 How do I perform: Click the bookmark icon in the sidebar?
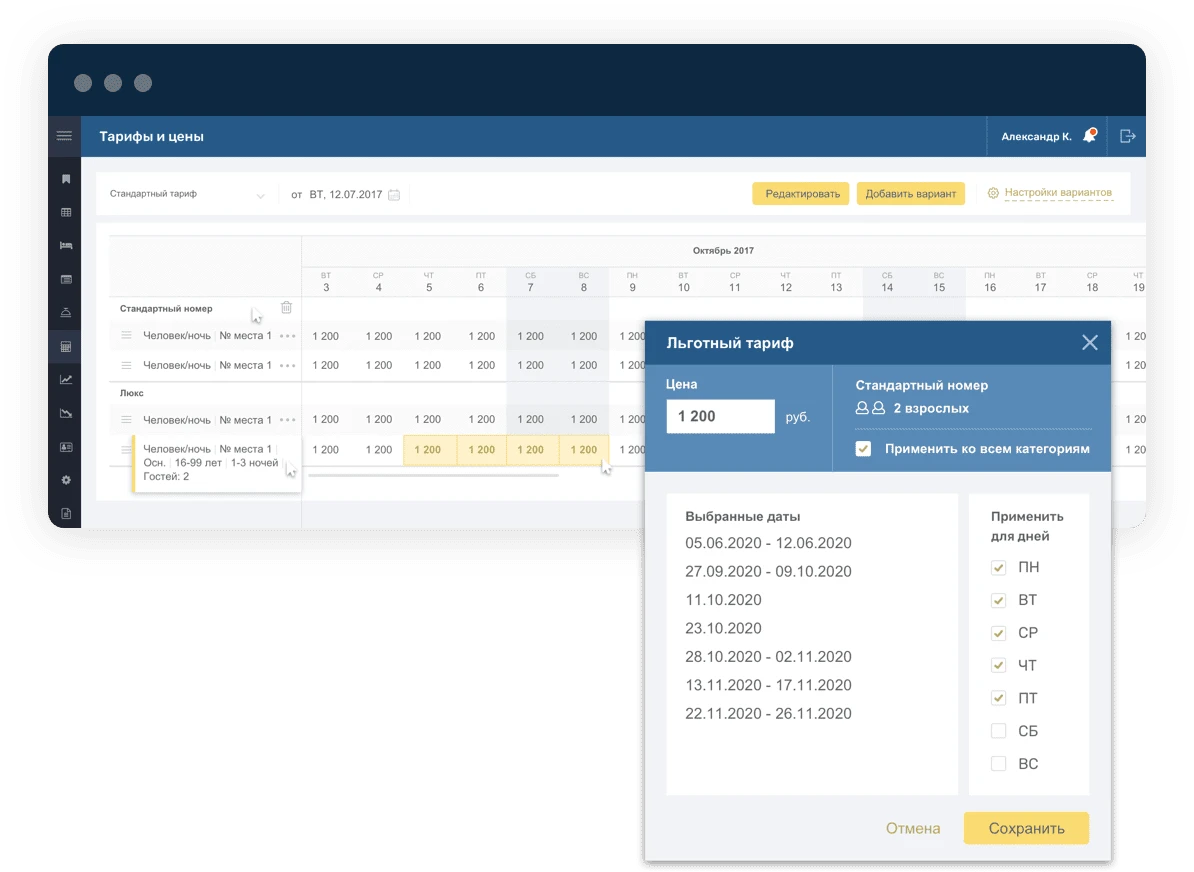(x=66, y=179)
